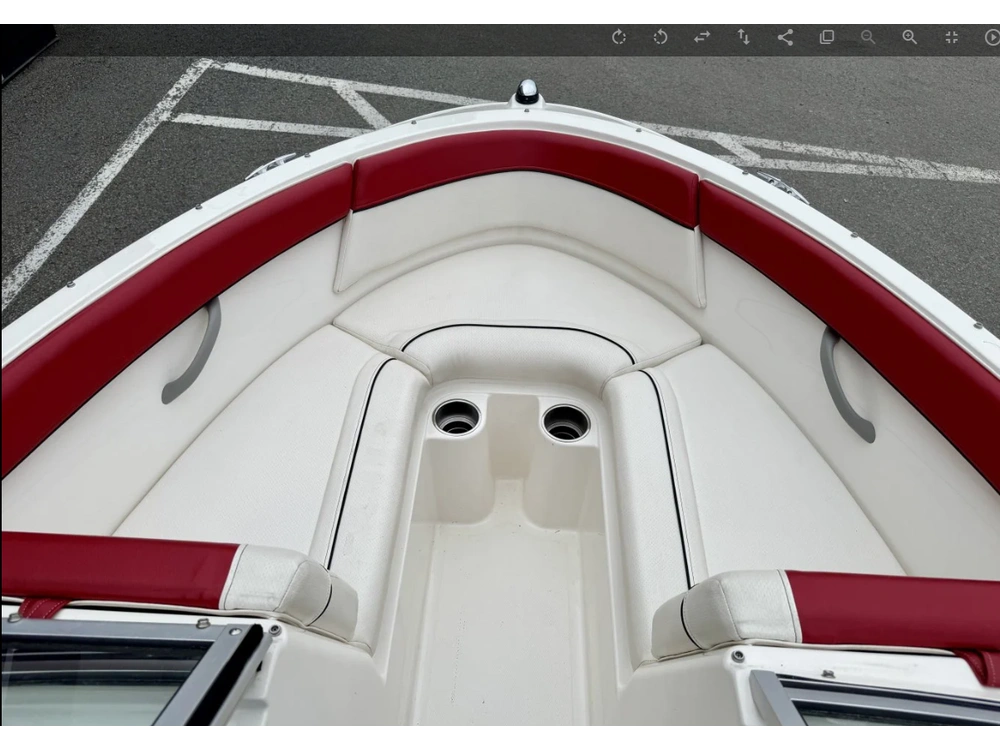This screenshot has width=1000, height=750.
Task: Select the rotate left toolbar control
Action: pos(660,37)
